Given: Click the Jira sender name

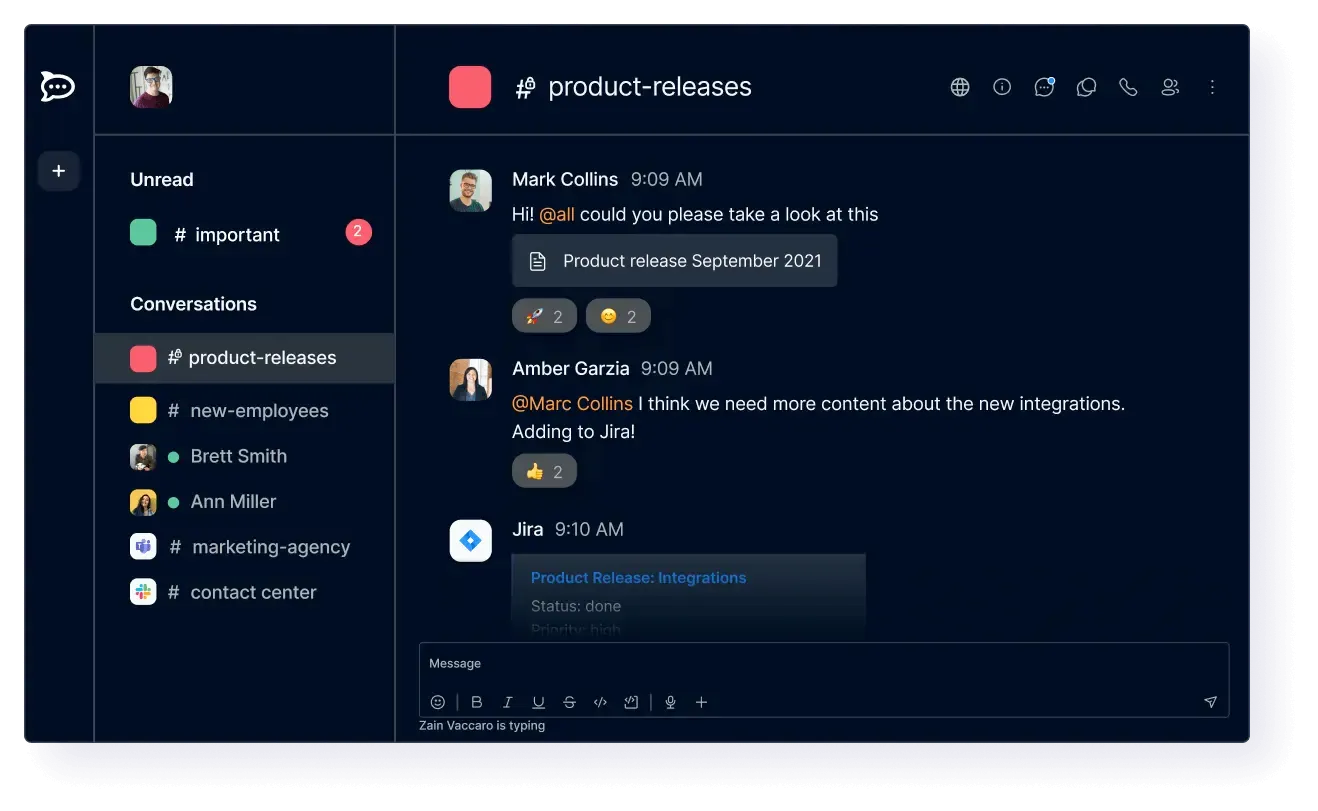Looking at the screenshot, I should (528, 529).
